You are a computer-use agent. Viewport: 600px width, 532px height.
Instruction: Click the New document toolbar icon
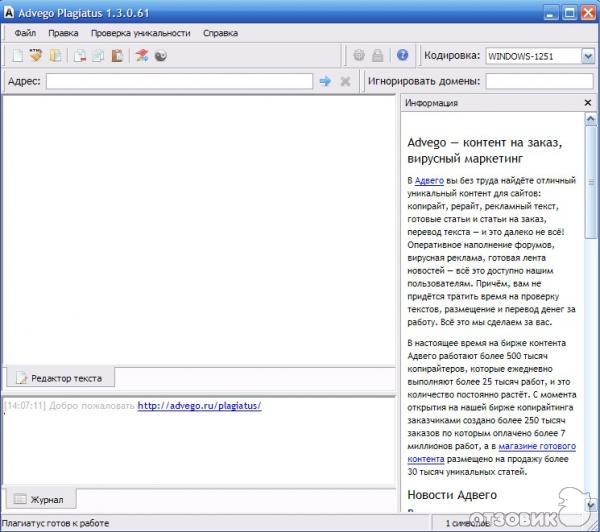[x=18, y=56]
